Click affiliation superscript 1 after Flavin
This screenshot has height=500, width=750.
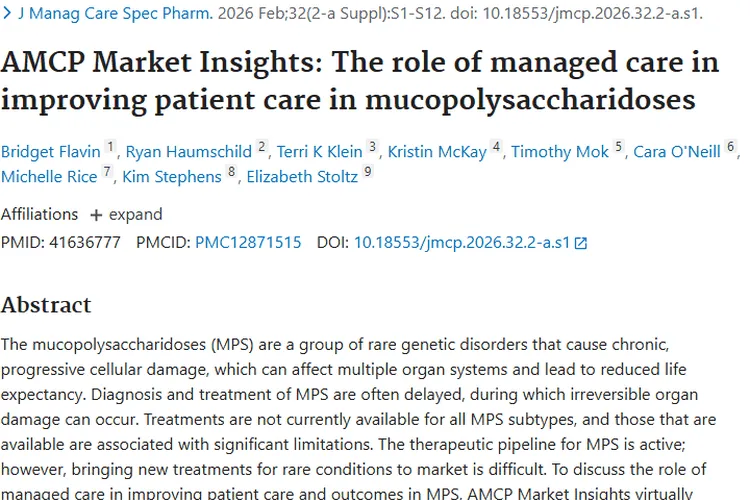click(111, 147)
